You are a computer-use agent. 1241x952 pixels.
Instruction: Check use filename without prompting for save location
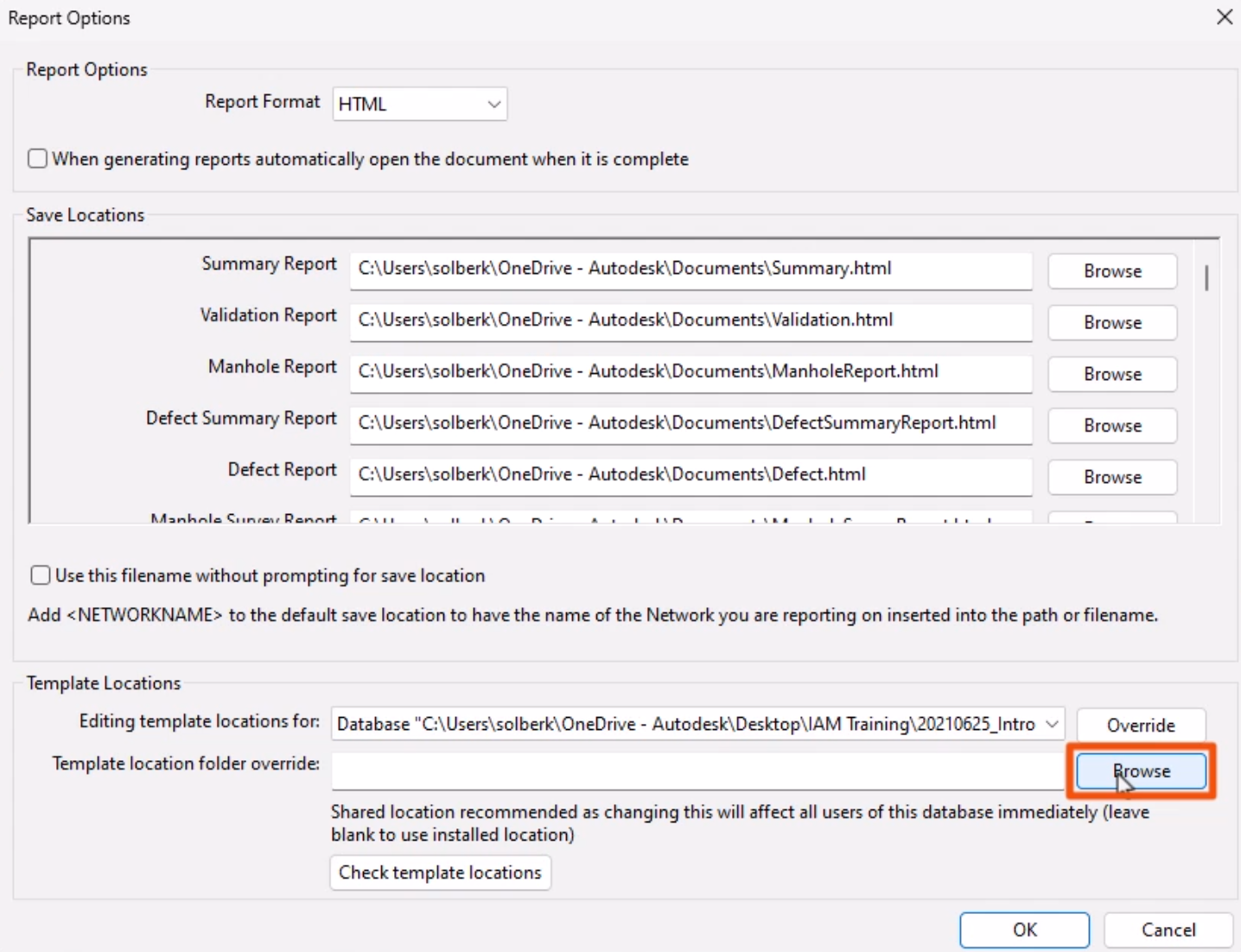pyautogui.click(x=40, y=574)
